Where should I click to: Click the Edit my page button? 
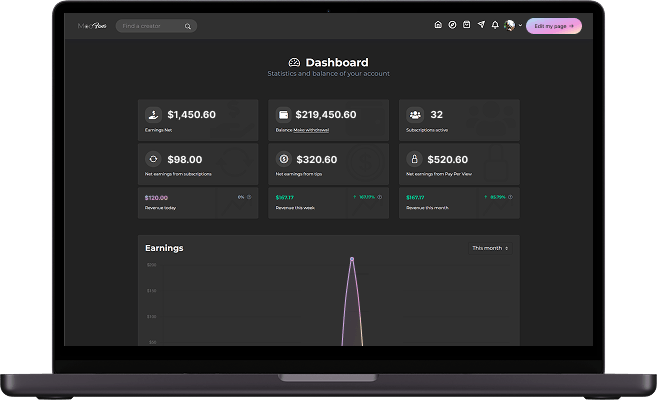pyautogui.click(x=554, y=26)
